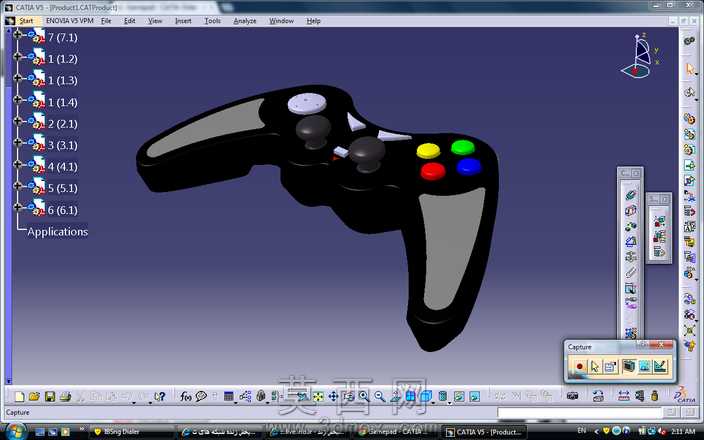Open the File menu

106,21
